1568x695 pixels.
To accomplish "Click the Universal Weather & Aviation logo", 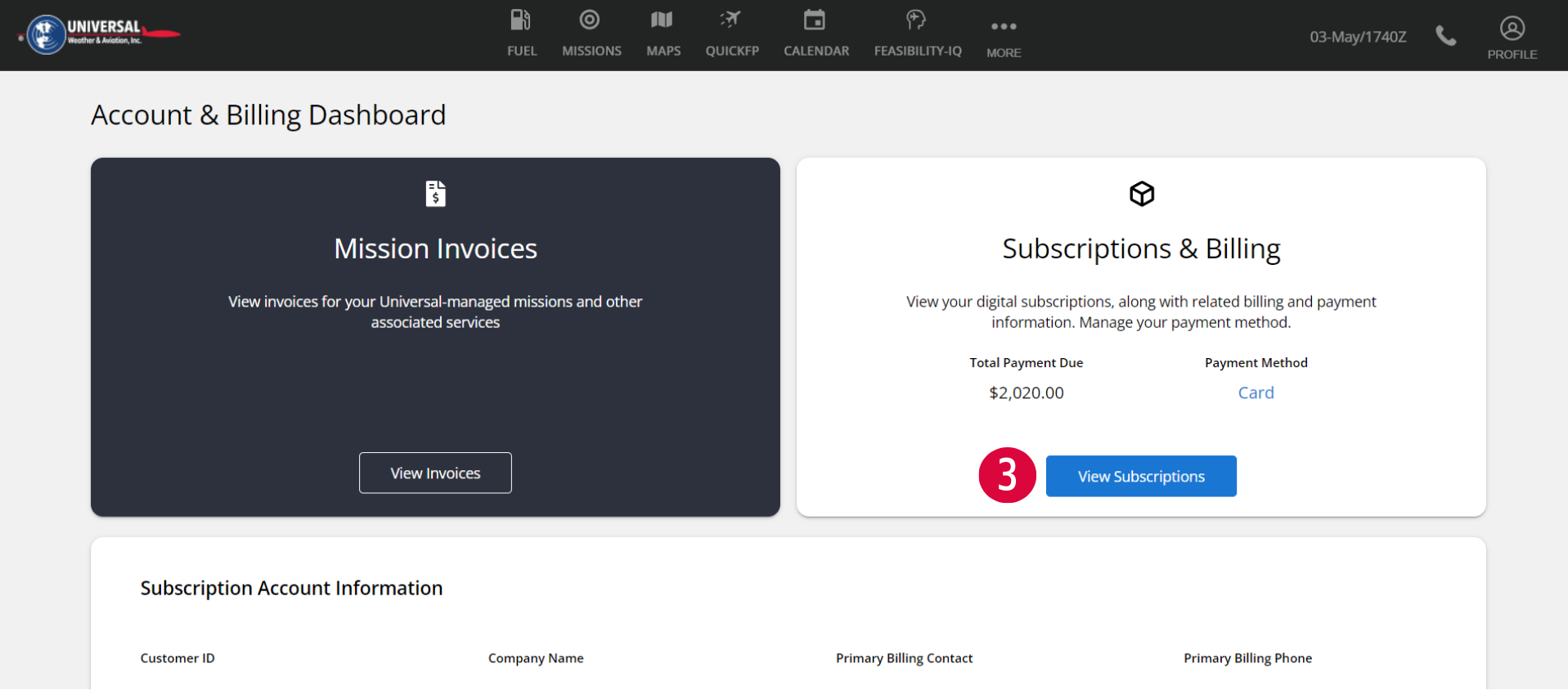I will (x=99, y=34).
